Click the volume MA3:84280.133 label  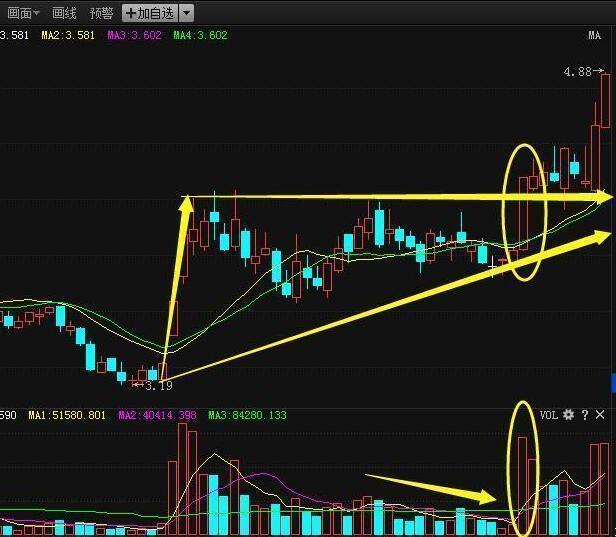(248, 415)
